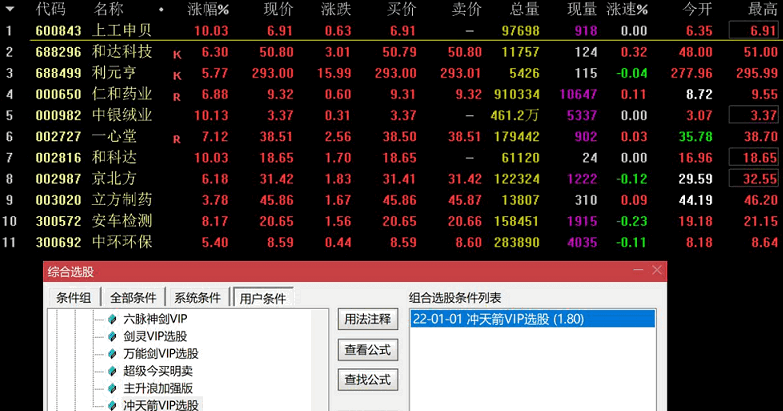Sort by the 名称 column header

(109, 9)
